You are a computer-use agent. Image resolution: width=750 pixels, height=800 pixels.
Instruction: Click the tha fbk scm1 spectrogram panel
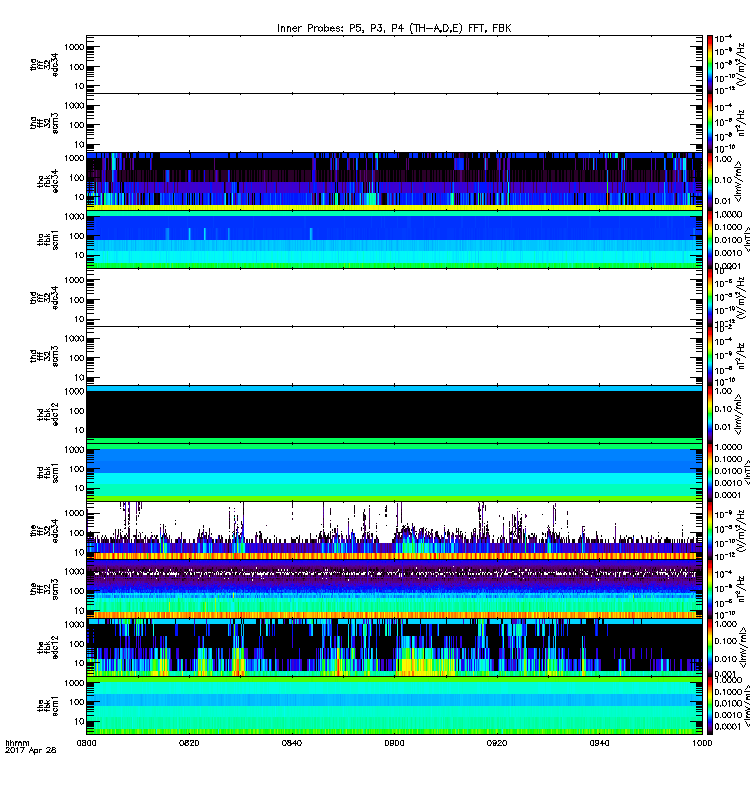[x=394, y=239]
